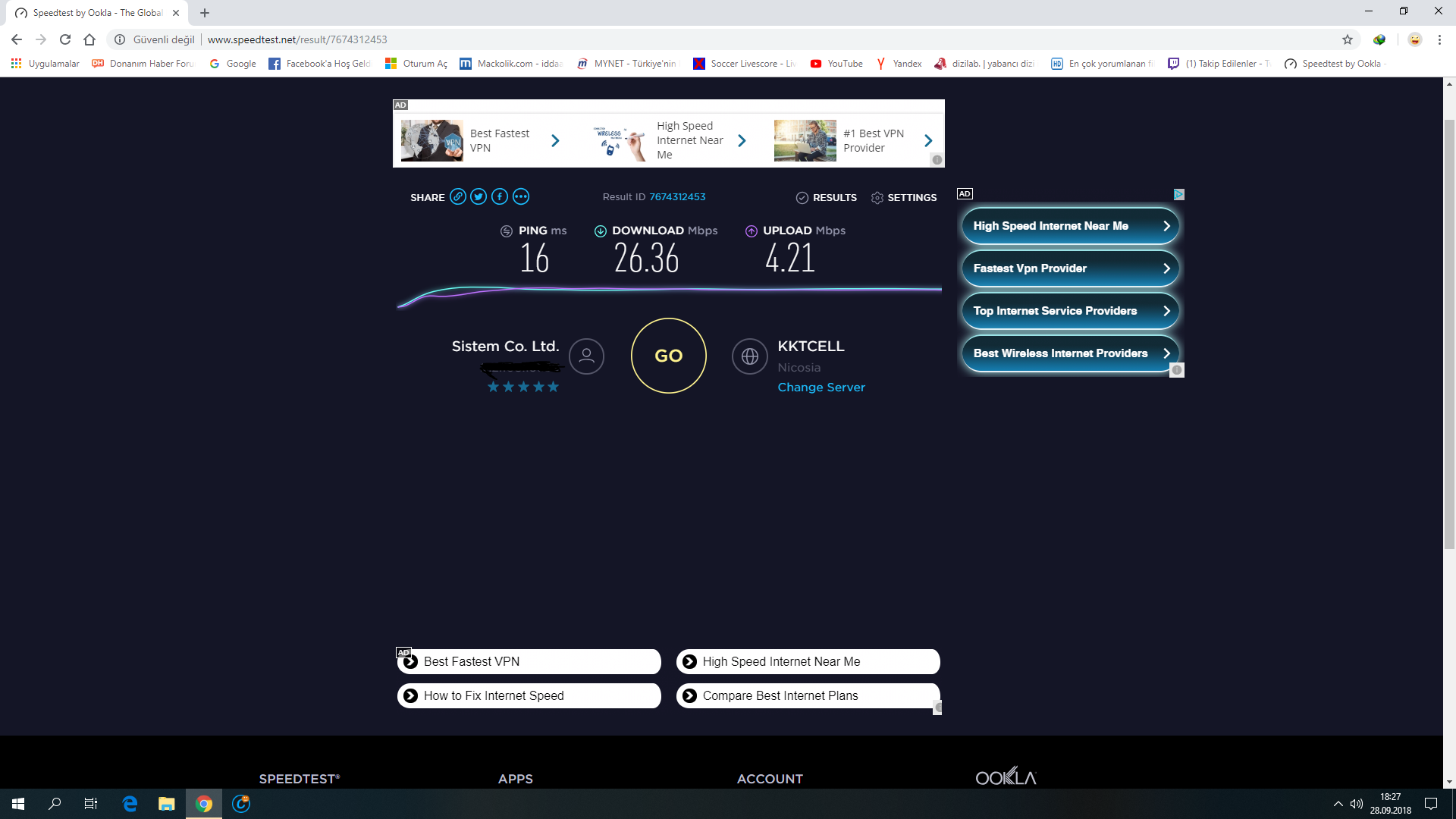Image resolution: width=1456 pixels, height=819 pixels.
Task: Click the address bar URL field
Action: click(728, 39)
